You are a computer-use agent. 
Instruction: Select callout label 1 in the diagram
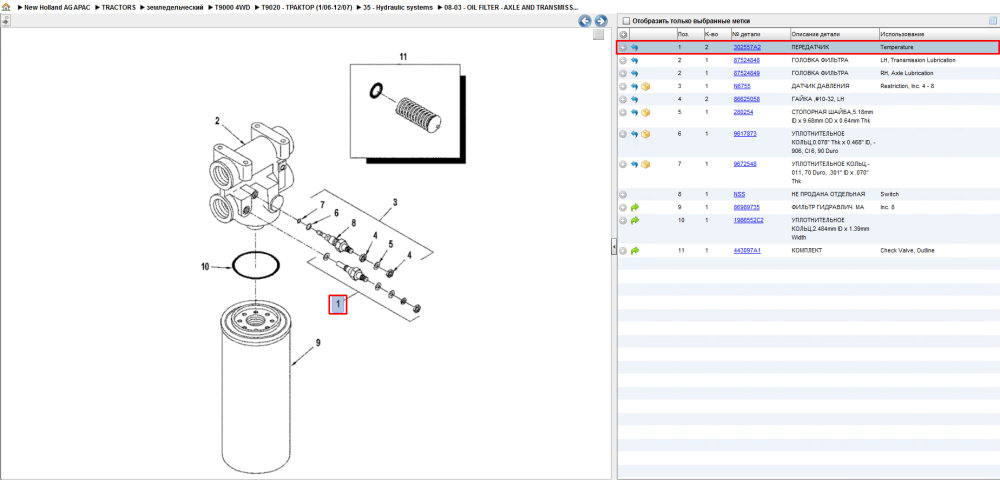pyautogui.click(x=338, y=305)
